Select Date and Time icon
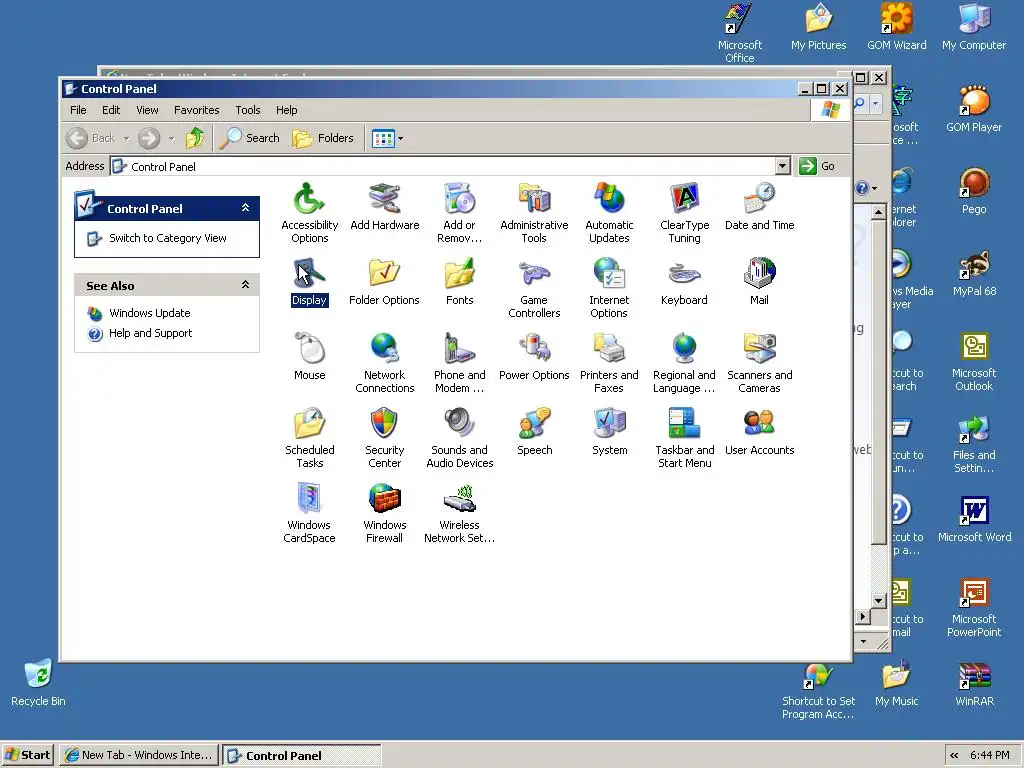The height and width of the screenshot is (768, 1024). point(760,206)
